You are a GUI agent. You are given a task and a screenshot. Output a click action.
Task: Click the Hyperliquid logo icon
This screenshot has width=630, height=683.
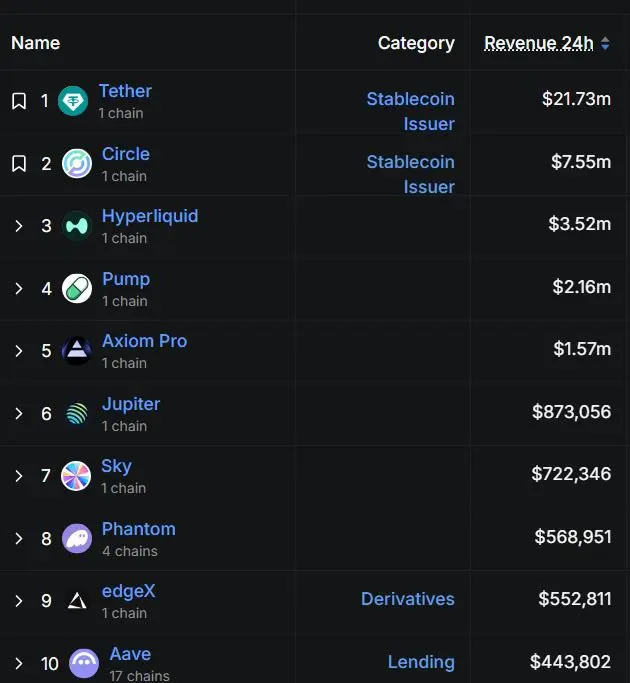[77, 226]
